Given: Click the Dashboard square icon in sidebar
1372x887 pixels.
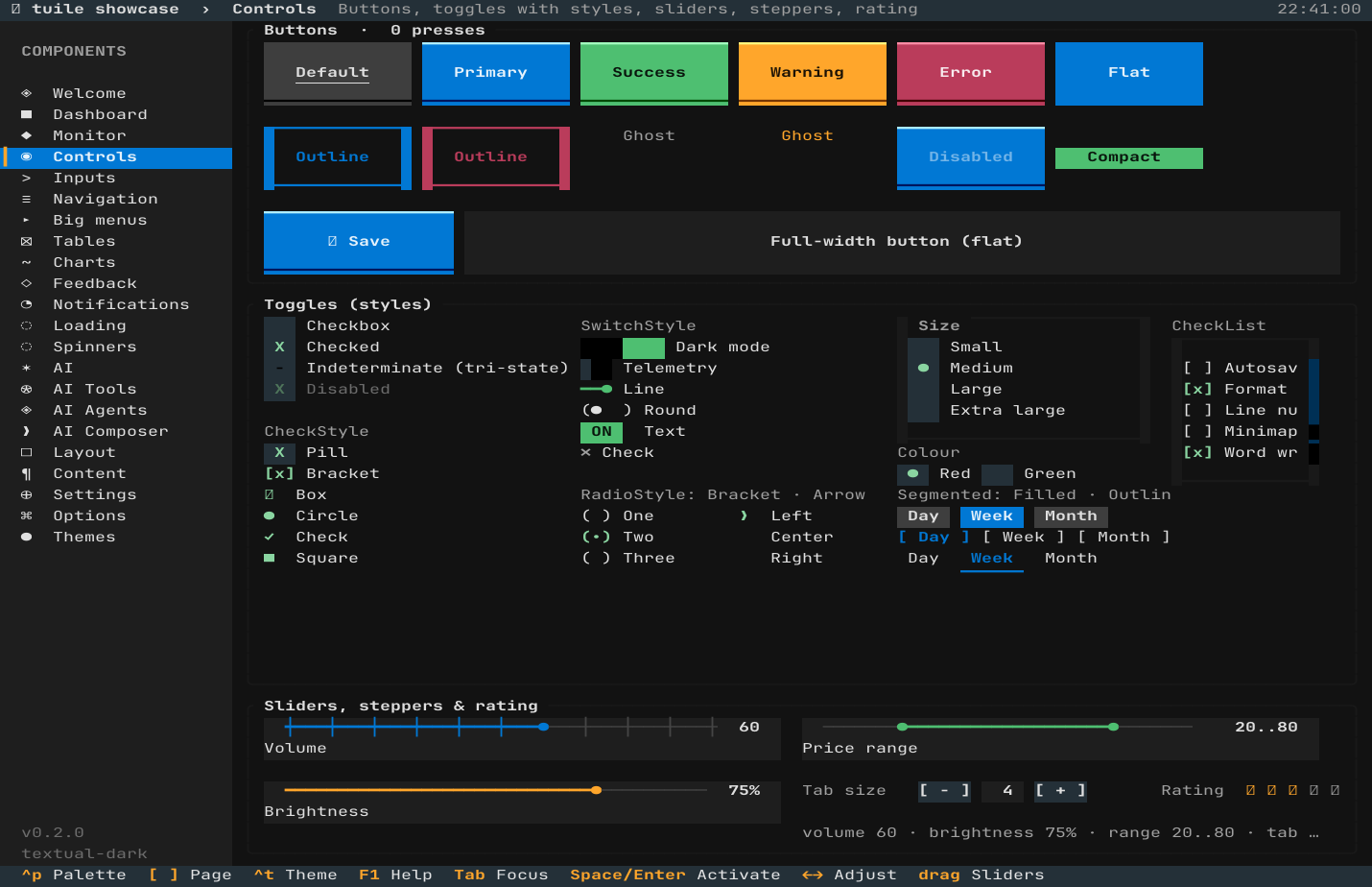Looking at the screenshot, I should 27,114.
